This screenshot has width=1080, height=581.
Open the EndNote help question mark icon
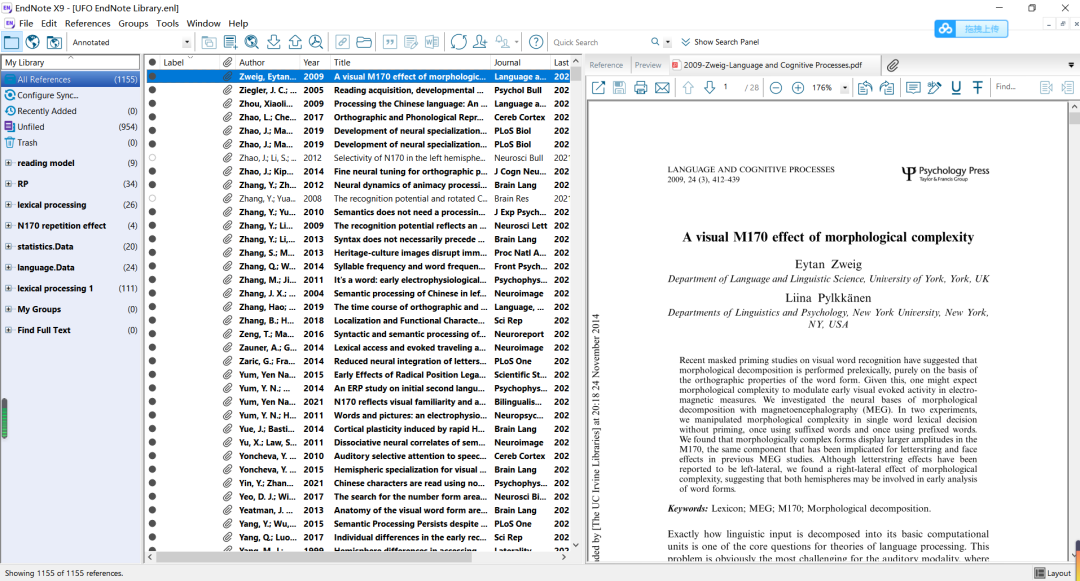coord(536,42)
